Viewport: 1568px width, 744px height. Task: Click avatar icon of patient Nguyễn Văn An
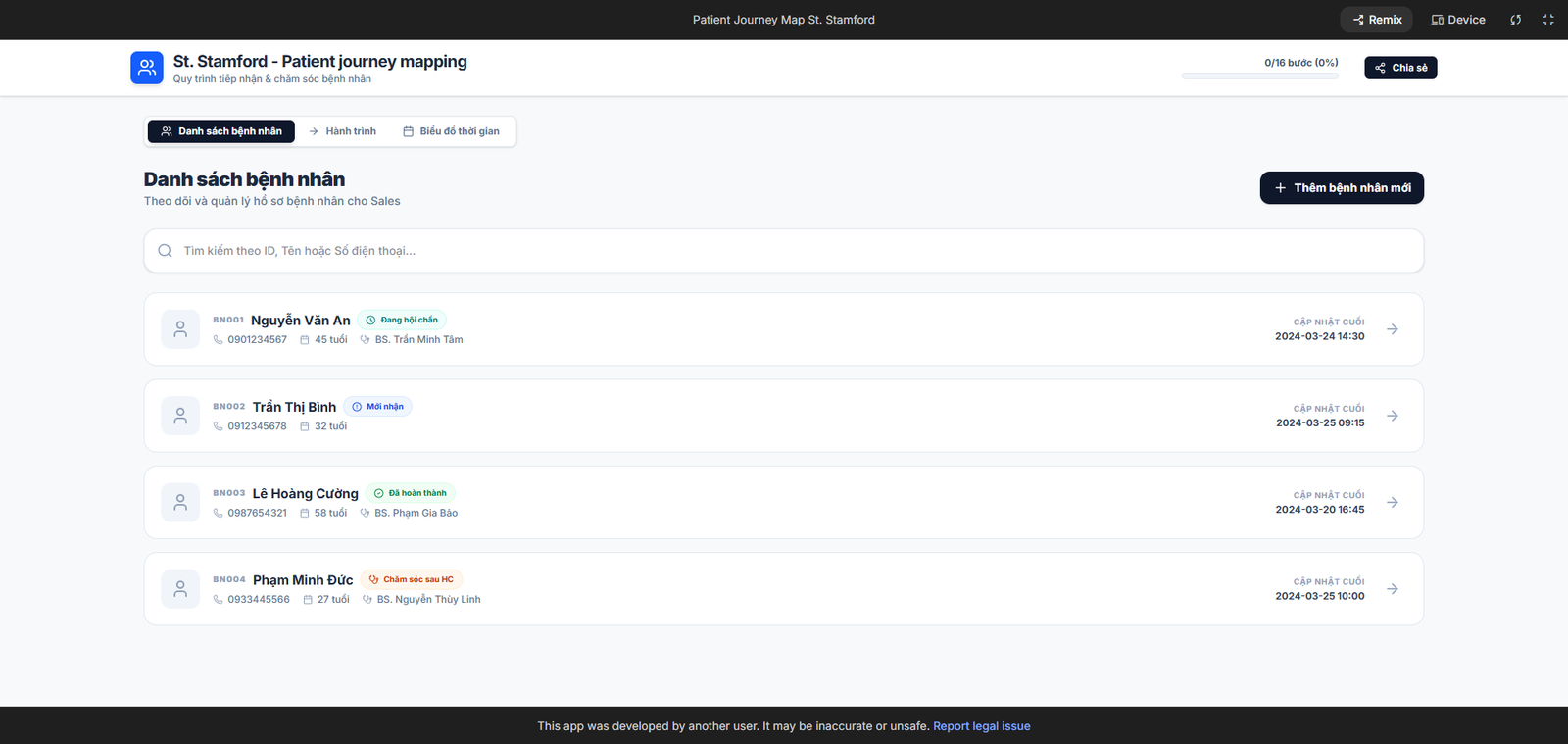tap(180, 329)
